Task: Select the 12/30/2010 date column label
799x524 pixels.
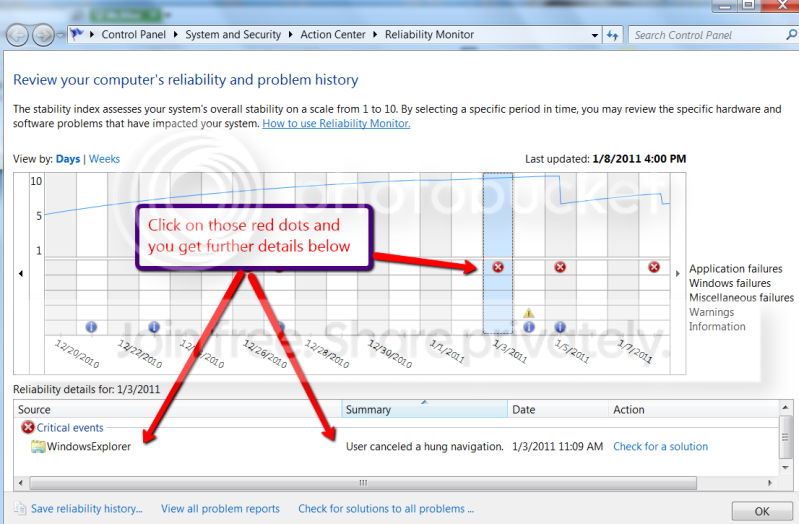Action: click(x=390, y=353)
